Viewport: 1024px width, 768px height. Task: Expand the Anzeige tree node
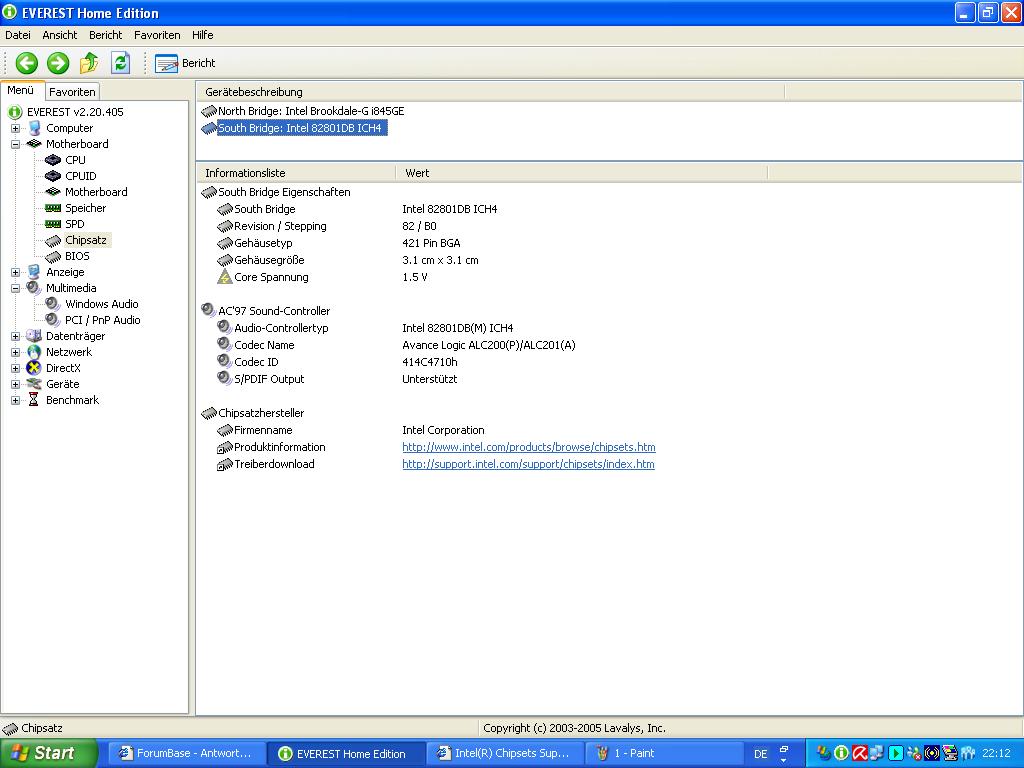(x=15, y=272)
